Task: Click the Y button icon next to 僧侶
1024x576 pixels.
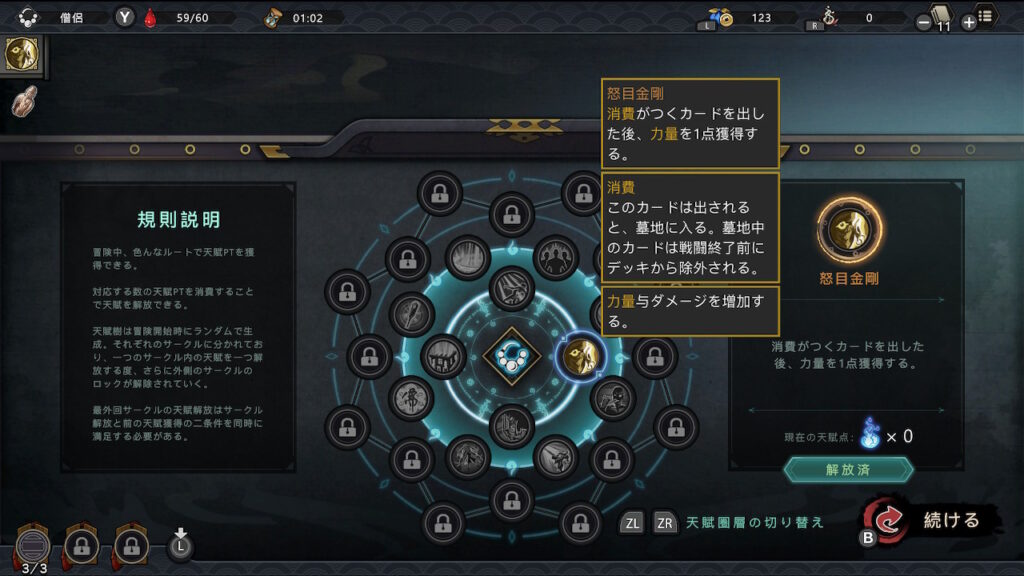Action: click(x=125, y=17)
